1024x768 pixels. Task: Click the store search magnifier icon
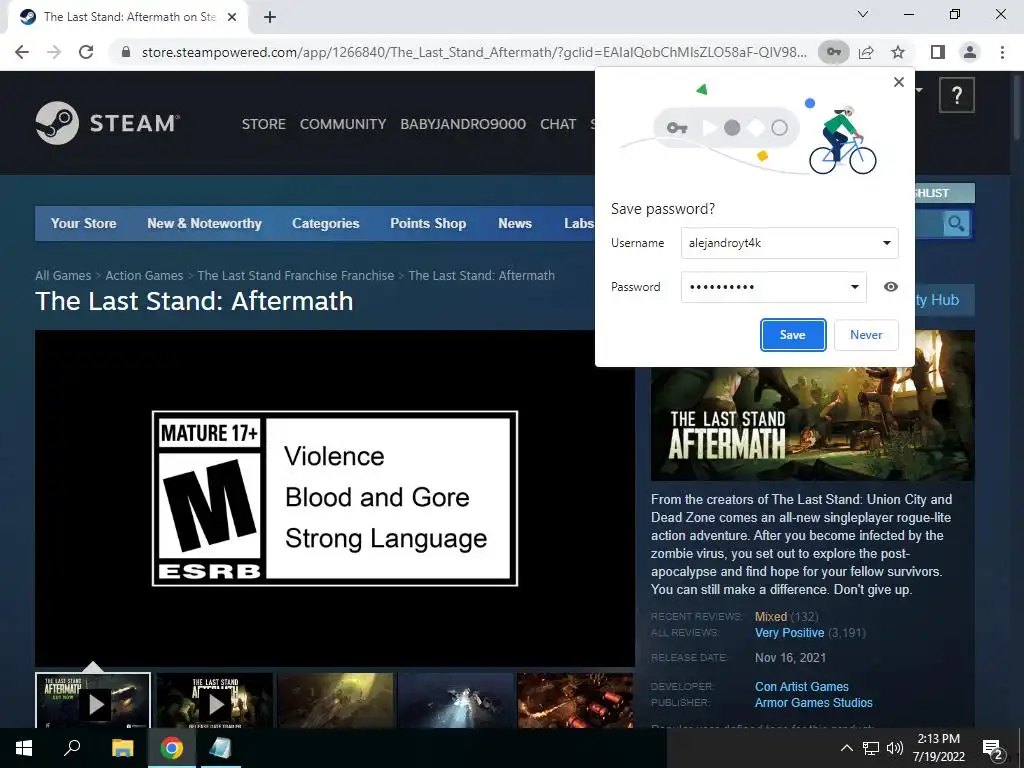point(956,224)
